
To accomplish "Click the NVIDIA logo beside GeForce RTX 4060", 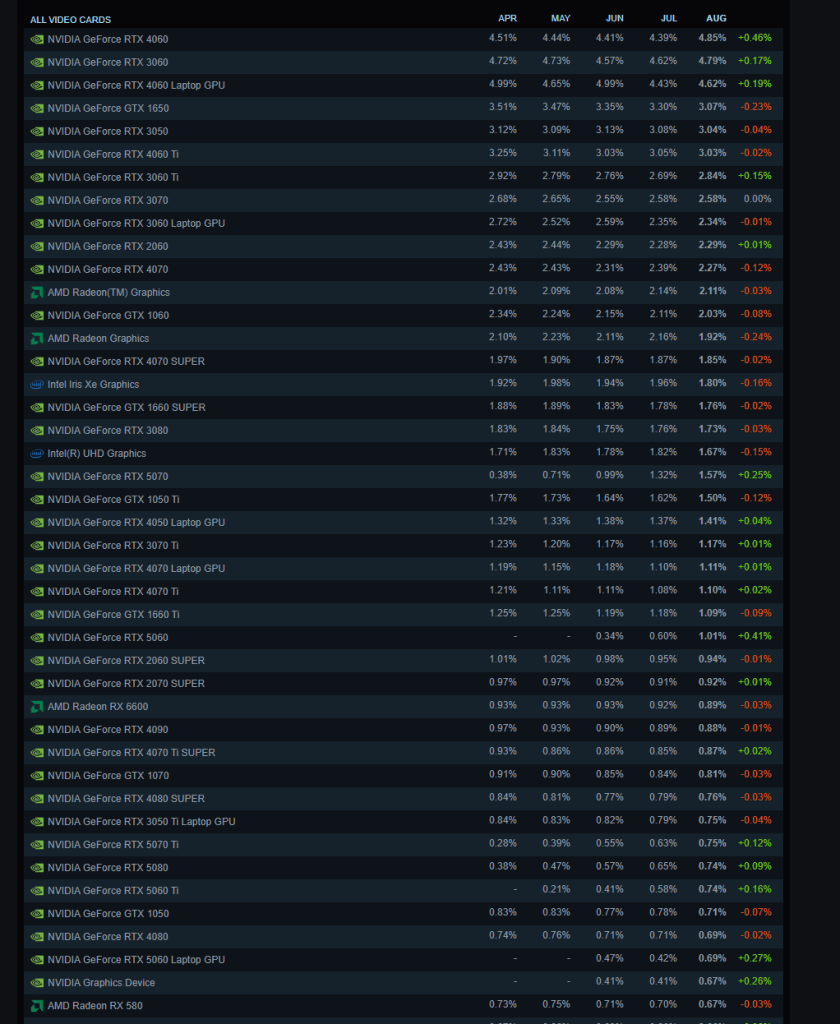I will click(37, 39).
